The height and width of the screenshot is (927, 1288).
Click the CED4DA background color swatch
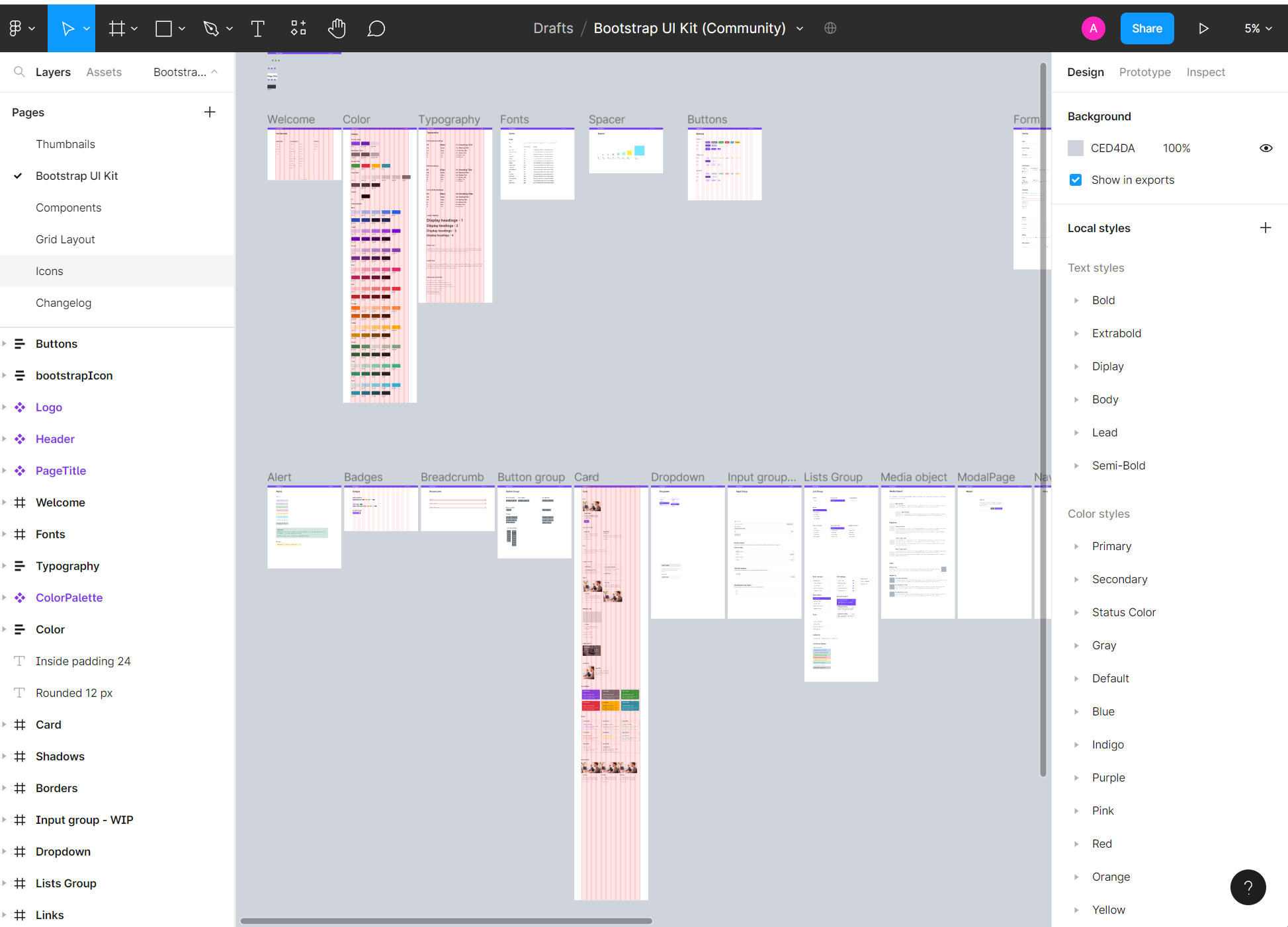(1076, 148)
